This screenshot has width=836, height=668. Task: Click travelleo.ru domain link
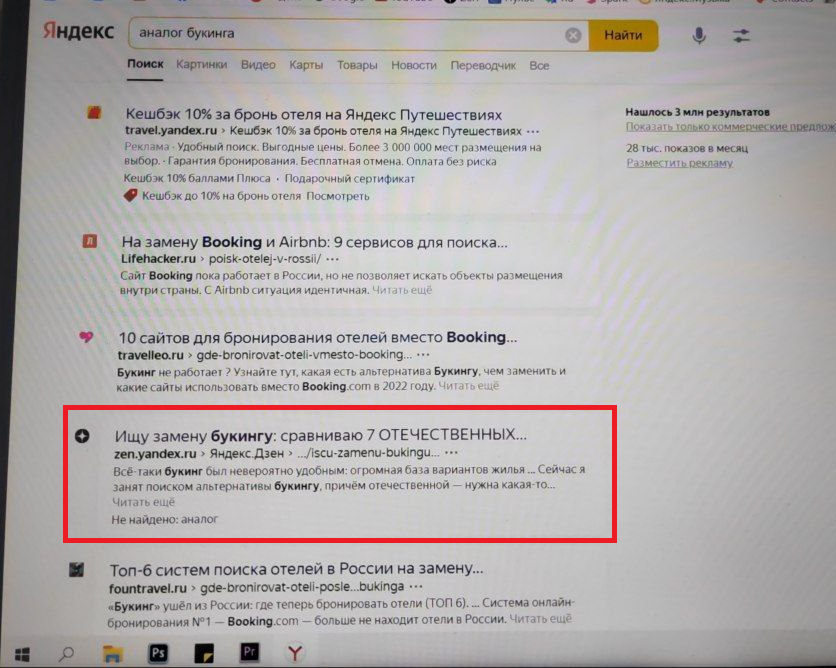[x=151, y=355]
